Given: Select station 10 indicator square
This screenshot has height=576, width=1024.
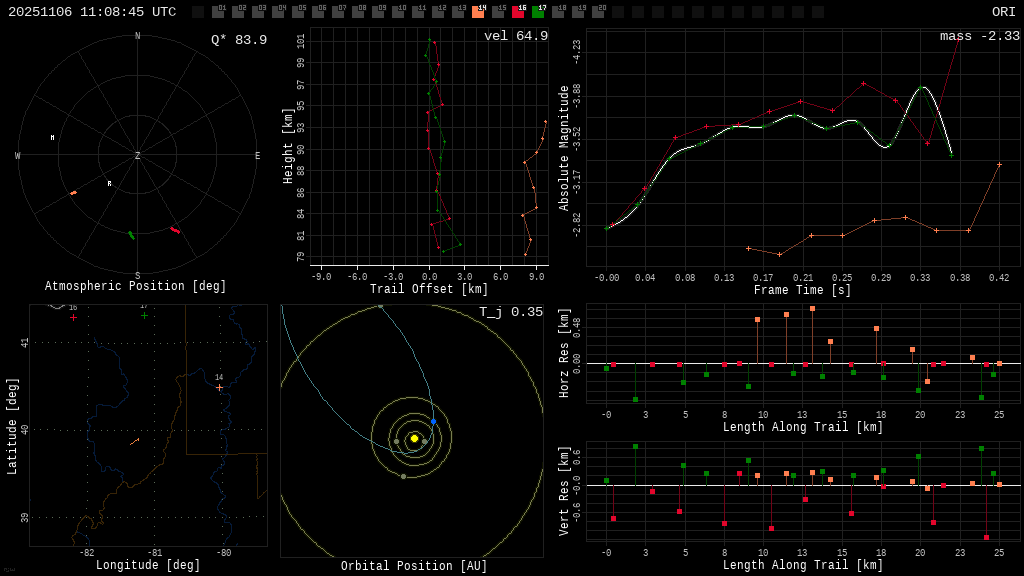Looking at the screenshot, I should pos(398,12).
